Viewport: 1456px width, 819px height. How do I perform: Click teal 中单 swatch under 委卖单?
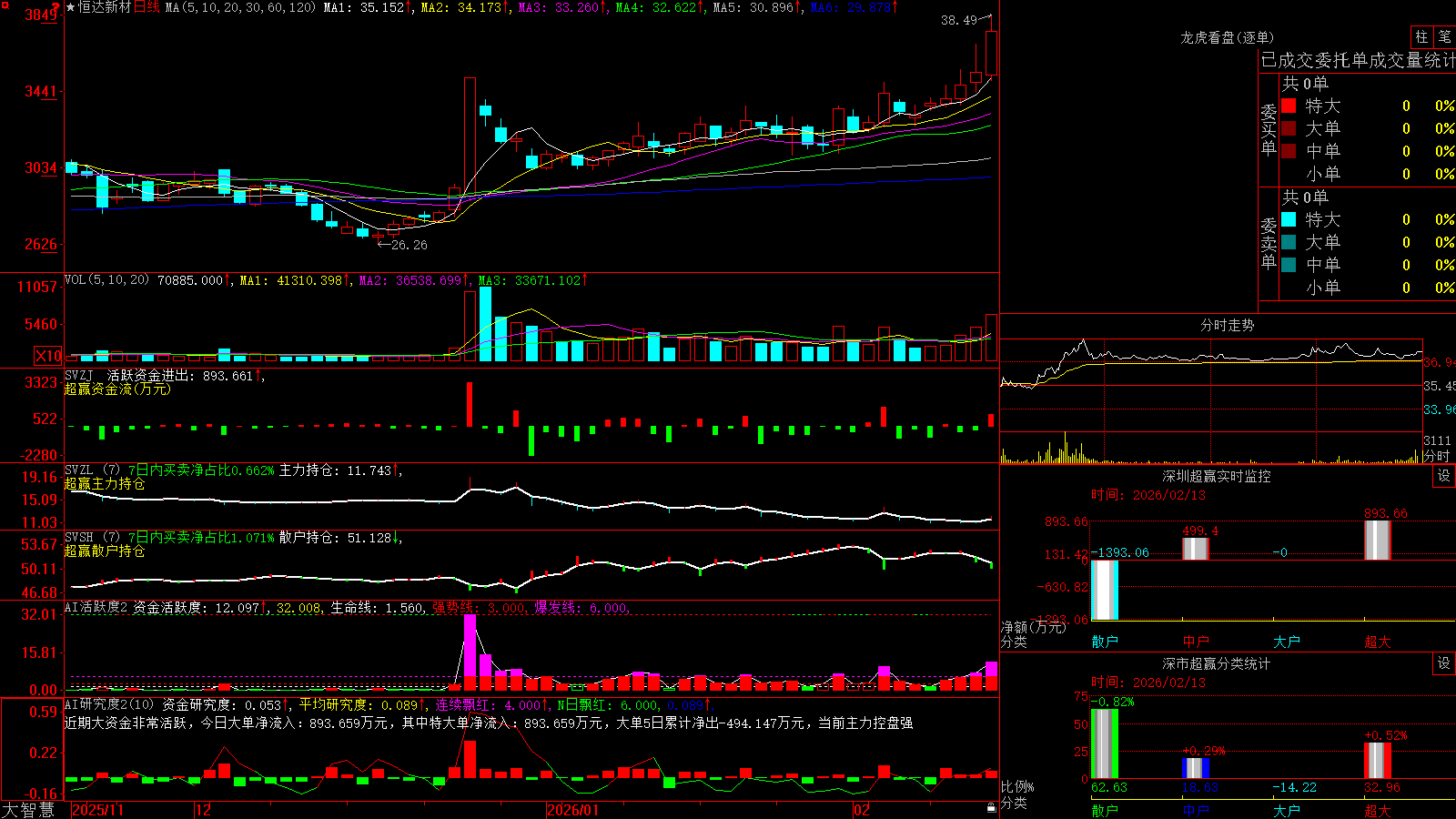tap(1289, 265)
